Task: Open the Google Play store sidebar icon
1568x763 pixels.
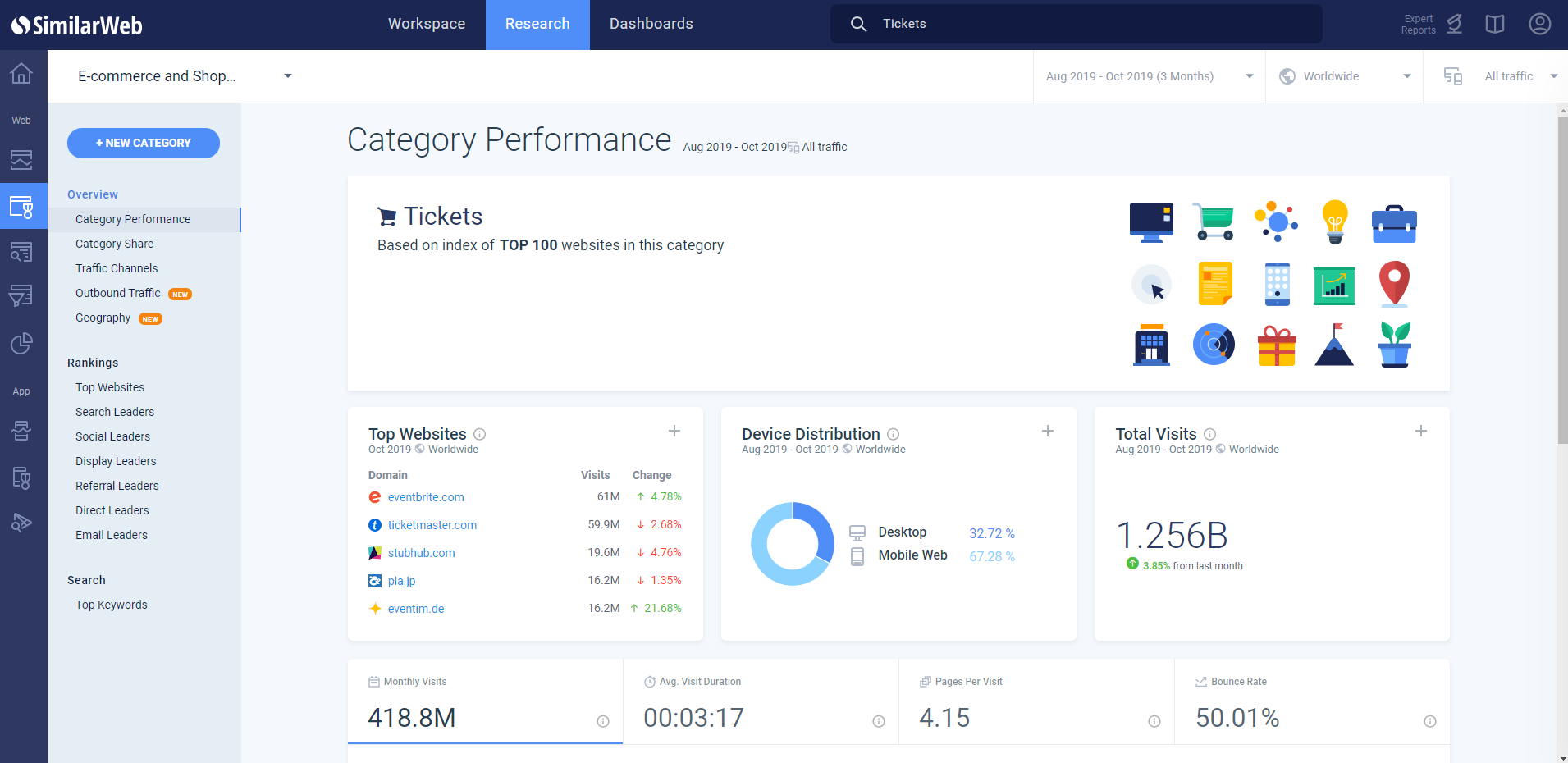Action: (21, 523)
